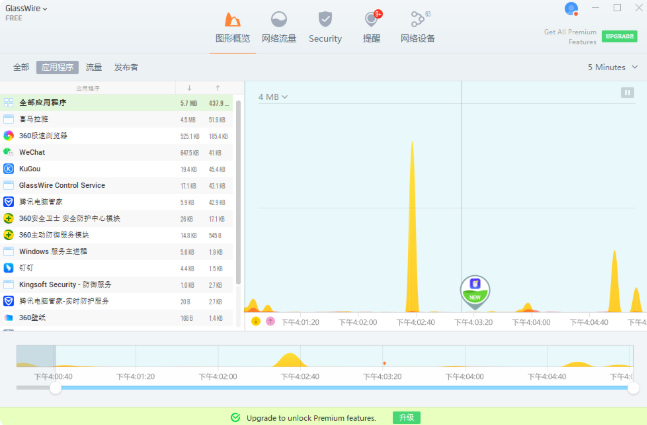This screenshot has height=425, width=647.
Task: Select the WeChat app icon
Action: pos(8,152)
